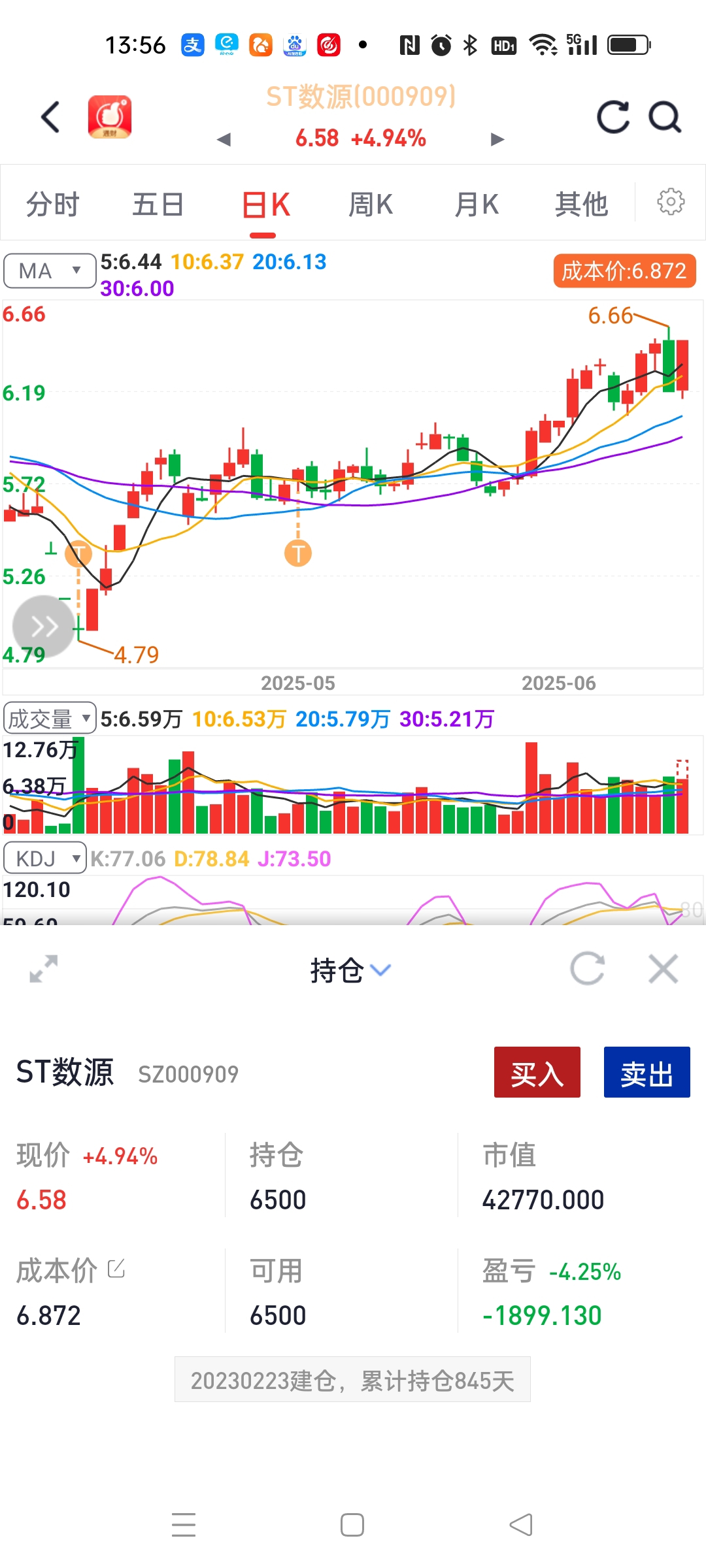Switch to 月K chart tab
706x1568 pixels.
pos(477,204)
